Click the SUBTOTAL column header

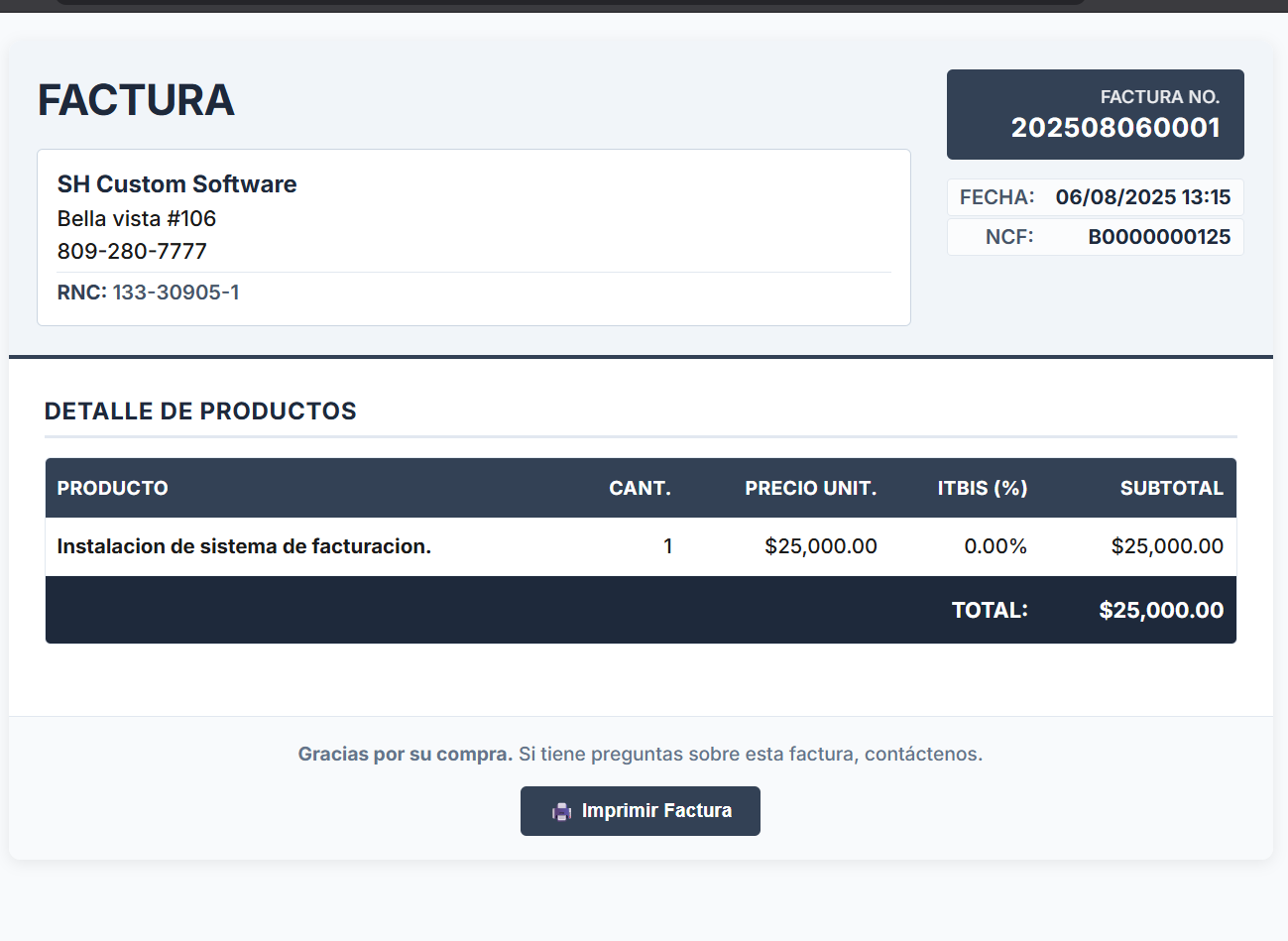1171,488
